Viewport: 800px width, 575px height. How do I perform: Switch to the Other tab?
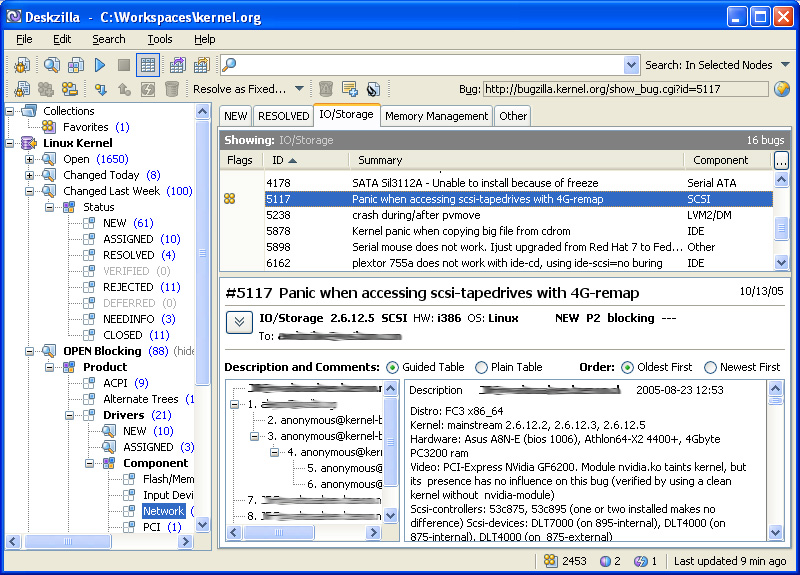point(513,116)
